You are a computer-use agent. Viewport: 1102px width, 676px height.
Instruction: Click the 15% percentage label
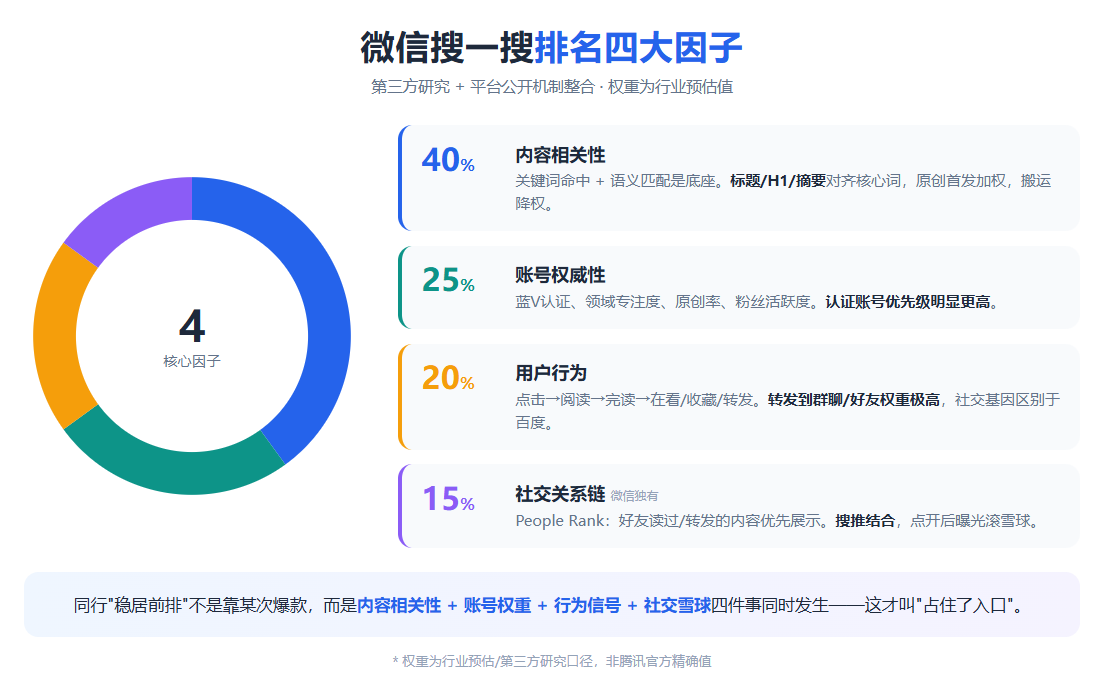pyautogui.click(x=448, y=500)
